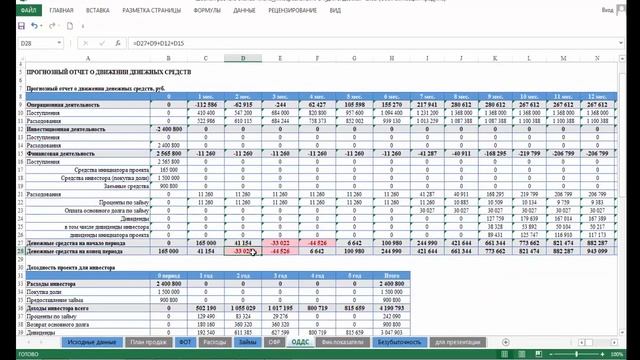Select the Инвестиционная деятельность row label
This screenshot has width=640, height=360.
[x=88, y=129]
